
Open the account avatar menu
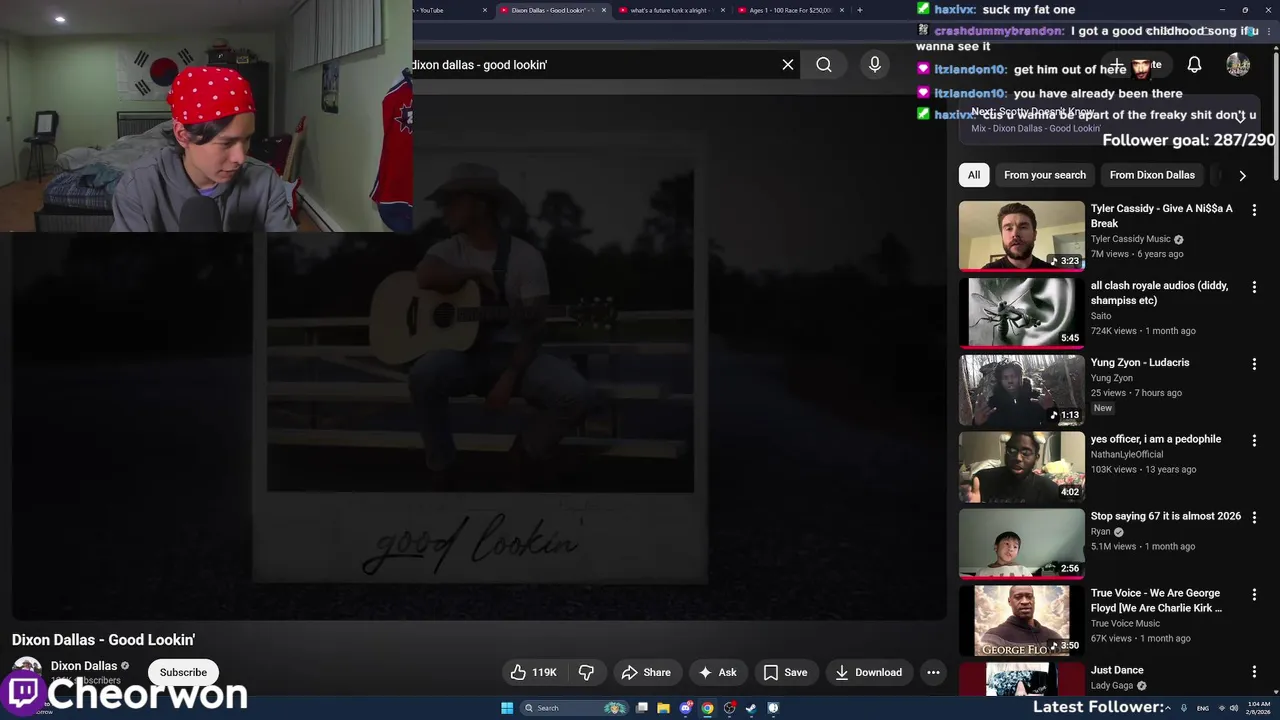(1238, 65)
